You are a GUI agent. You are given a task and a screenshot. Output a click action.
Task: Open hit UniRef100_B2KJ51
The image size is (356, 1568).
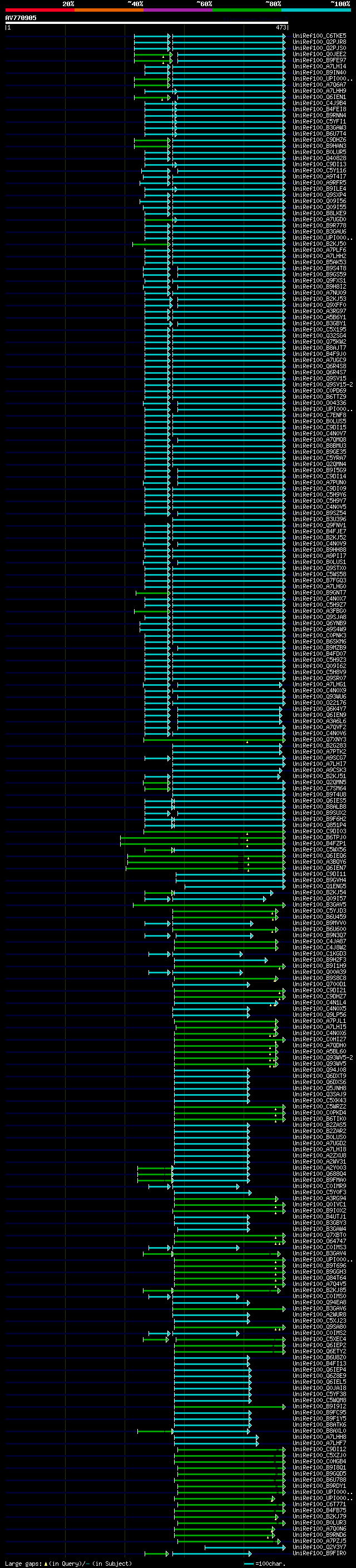click(319, 776)
